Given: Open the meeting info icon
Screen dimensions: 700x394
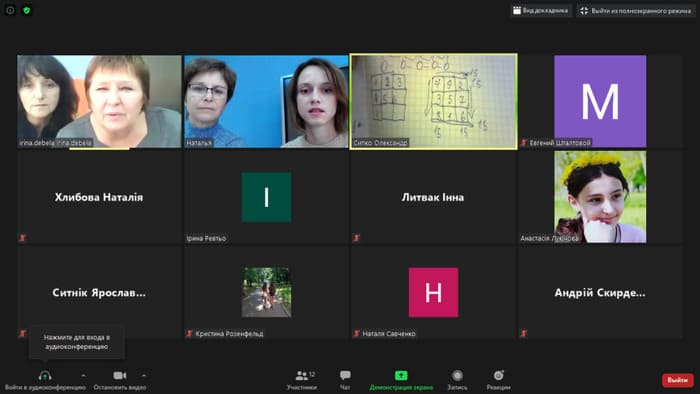Looking at the screenshot, I should click(x=10, y=10).
